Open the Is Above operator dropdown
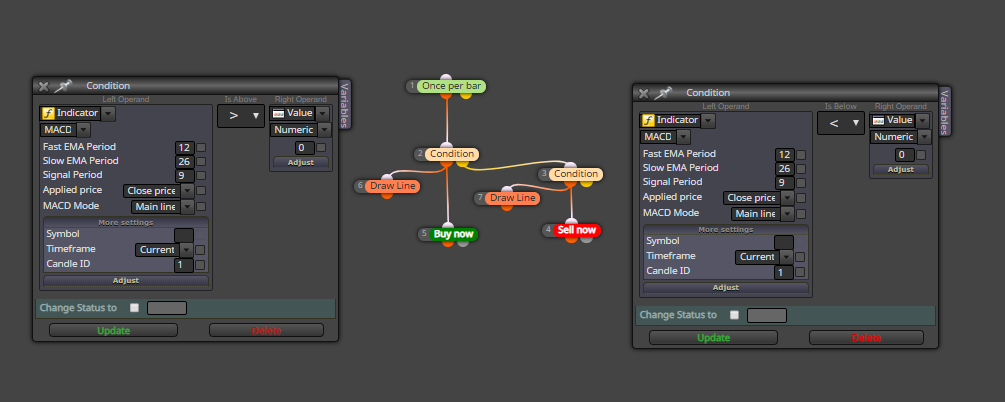The height and width of the screenshot is (402, 1005). [240, 116]
